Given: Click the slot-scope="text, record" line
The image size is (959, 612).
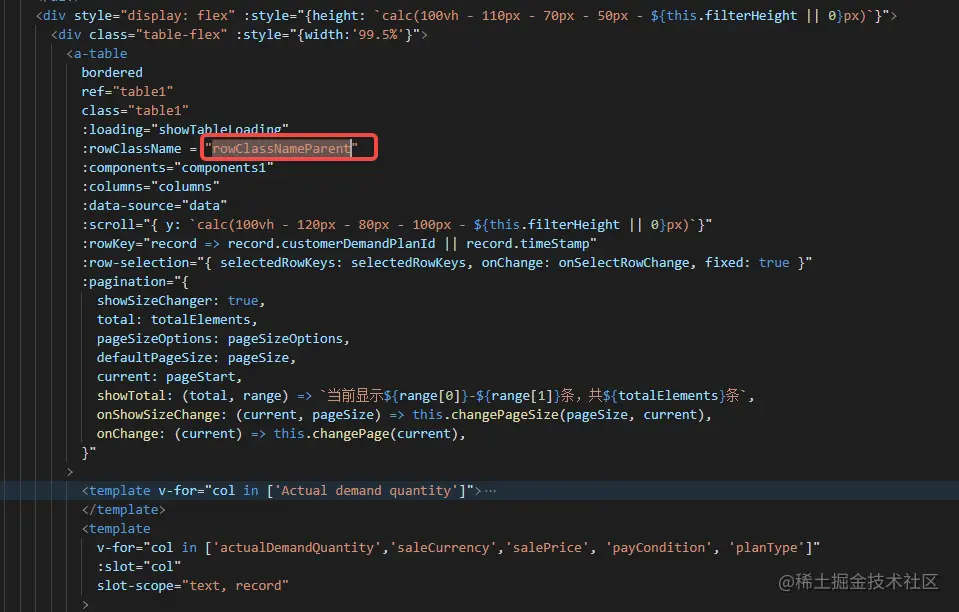Looking at the screenshot, I should tap(193, 585).
